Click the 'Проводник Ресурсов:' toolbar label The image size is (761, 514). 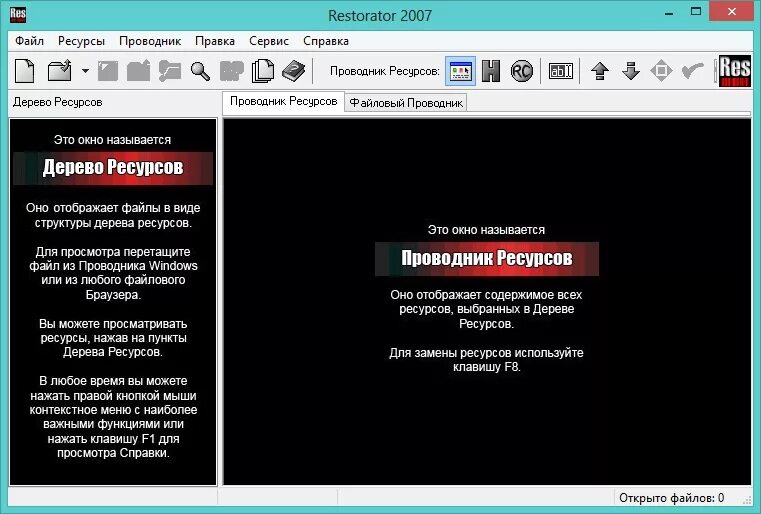[384, 71]
